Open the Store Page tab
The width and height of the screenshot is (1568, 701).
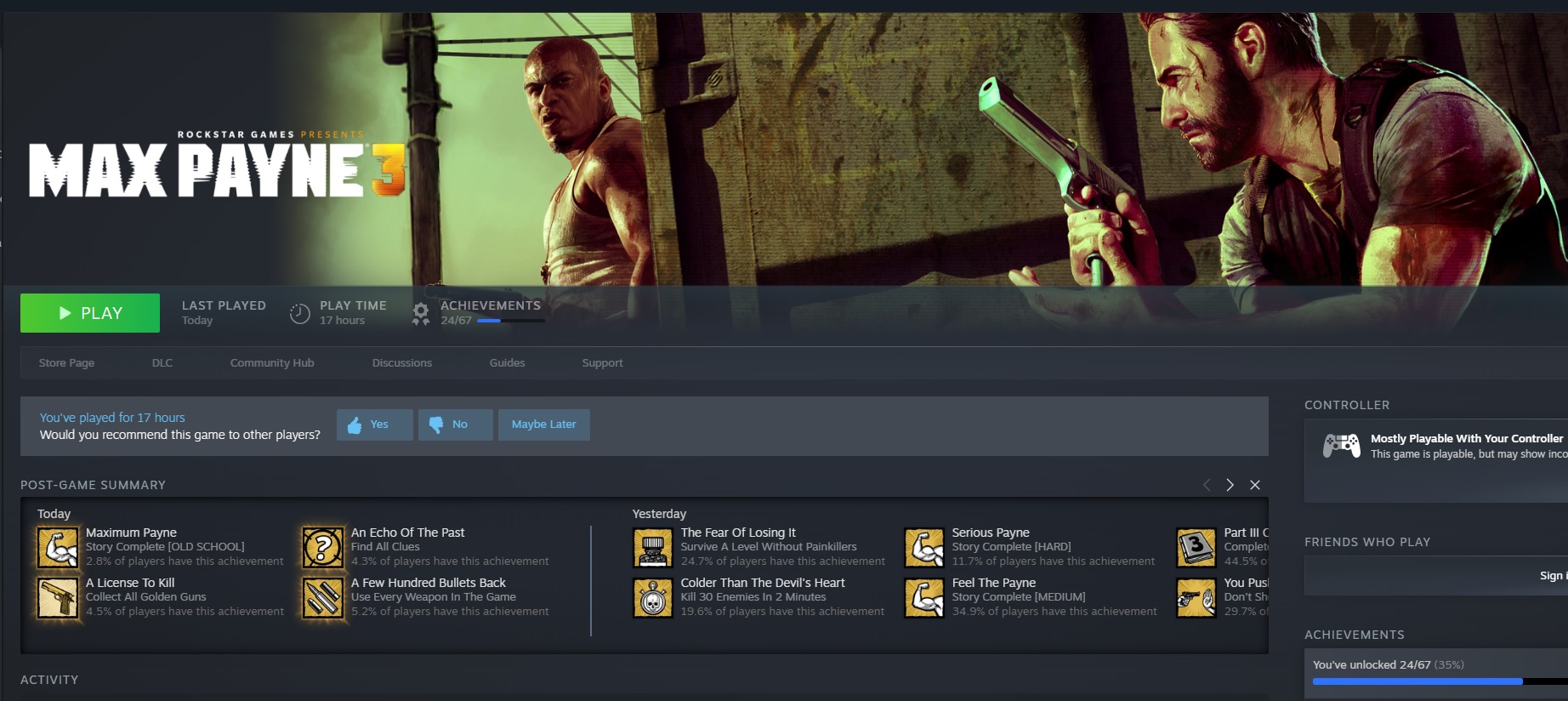coord(66,363)
